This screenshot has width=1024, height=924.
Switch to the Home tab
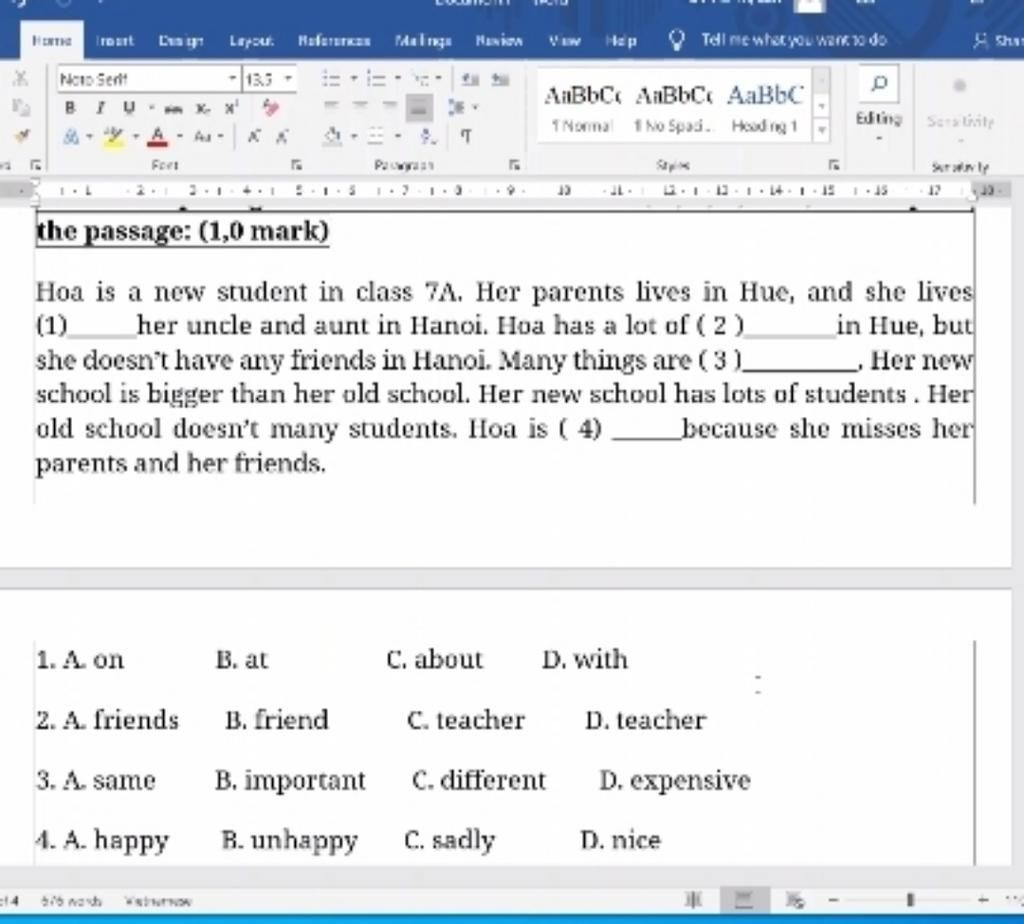(52, 40)
